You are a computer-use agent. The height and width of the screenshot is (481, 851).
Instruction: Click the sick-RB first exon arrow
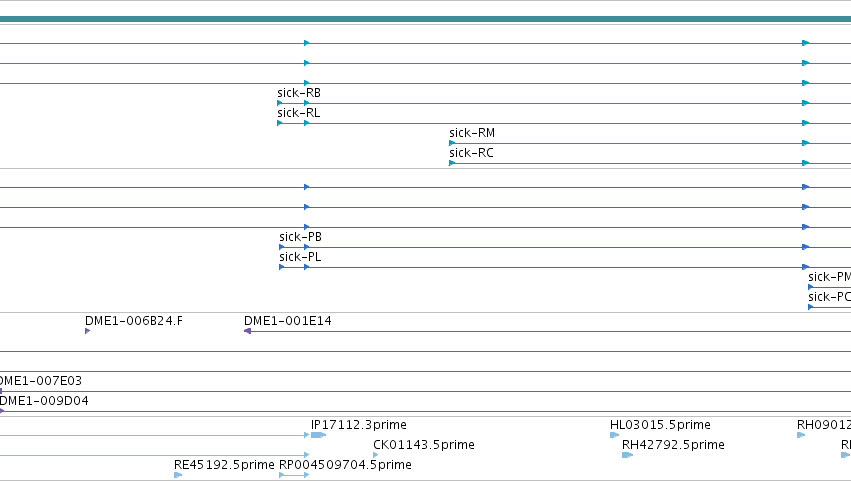click(280, 103)
